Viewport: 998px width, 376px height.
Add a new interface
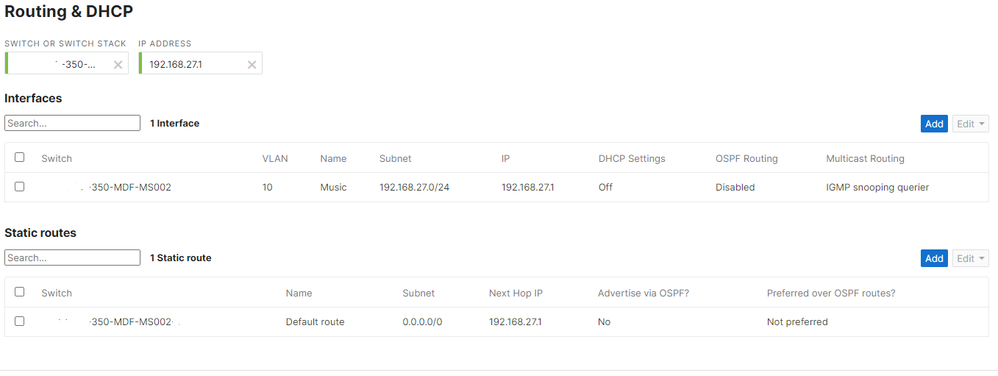click(934, 123)
